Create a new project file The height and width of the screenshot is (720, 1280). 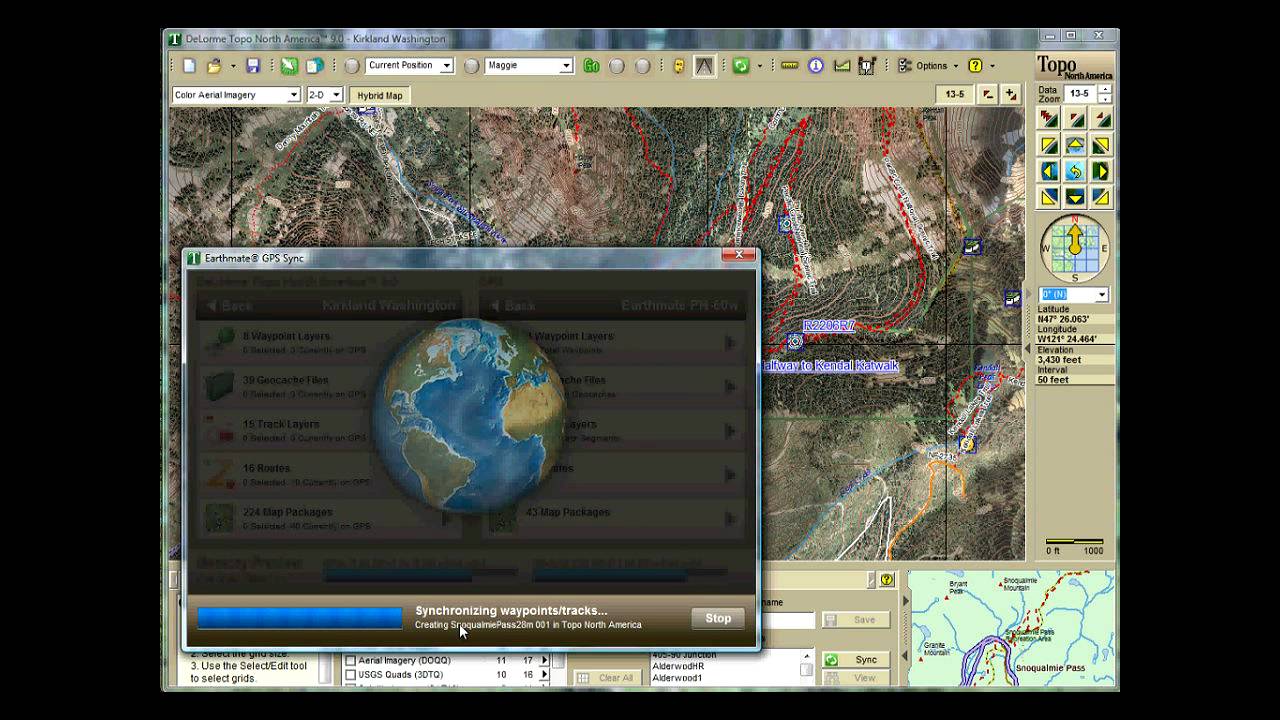pos(189,66)
